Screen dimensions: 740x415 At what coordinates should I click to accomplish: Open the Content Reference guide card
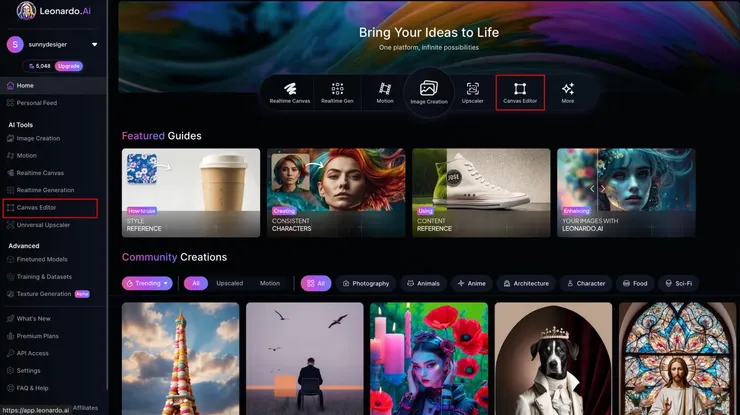point(481,193)
